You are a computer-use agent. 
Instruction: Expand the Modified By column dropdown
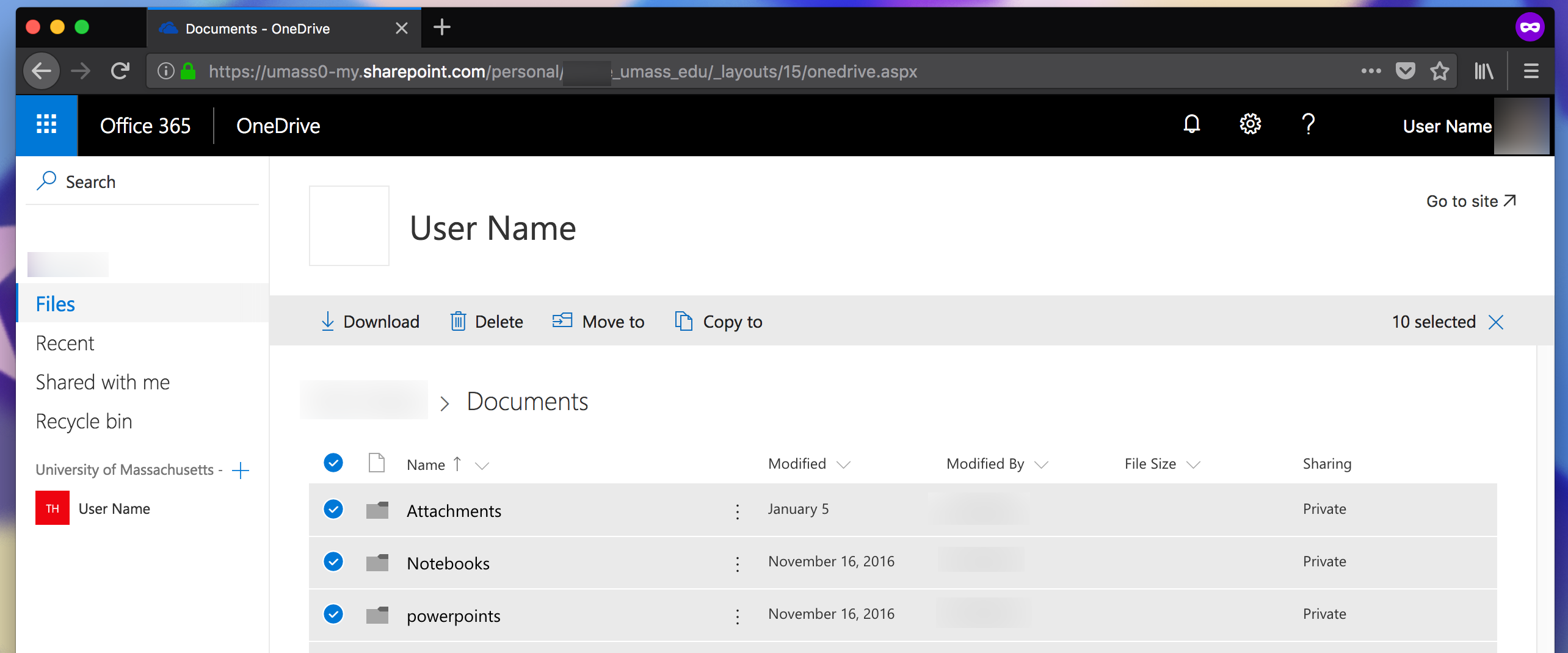[1041, 465]
